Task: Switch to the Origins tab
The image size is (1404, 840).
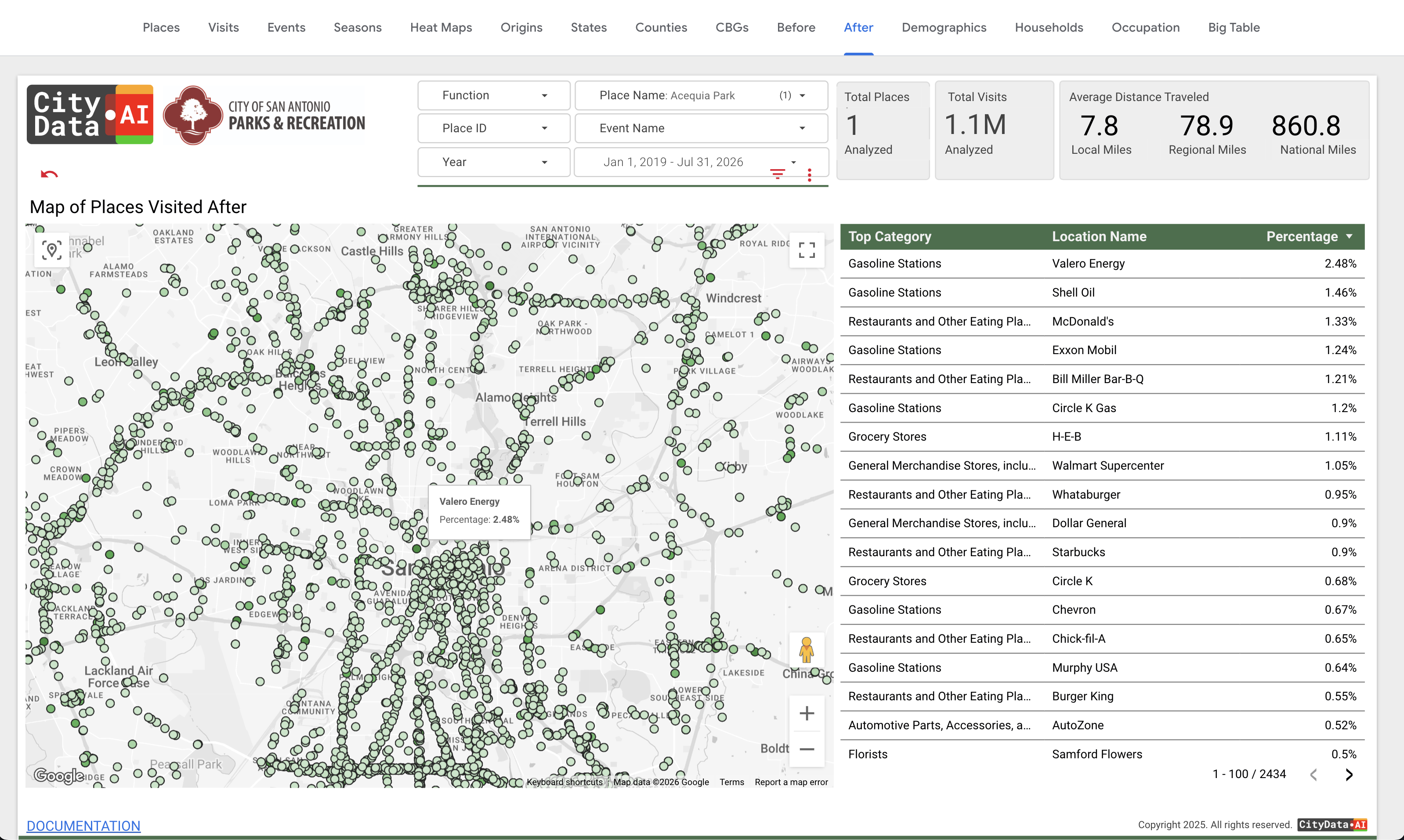Action: coord(521,27)
